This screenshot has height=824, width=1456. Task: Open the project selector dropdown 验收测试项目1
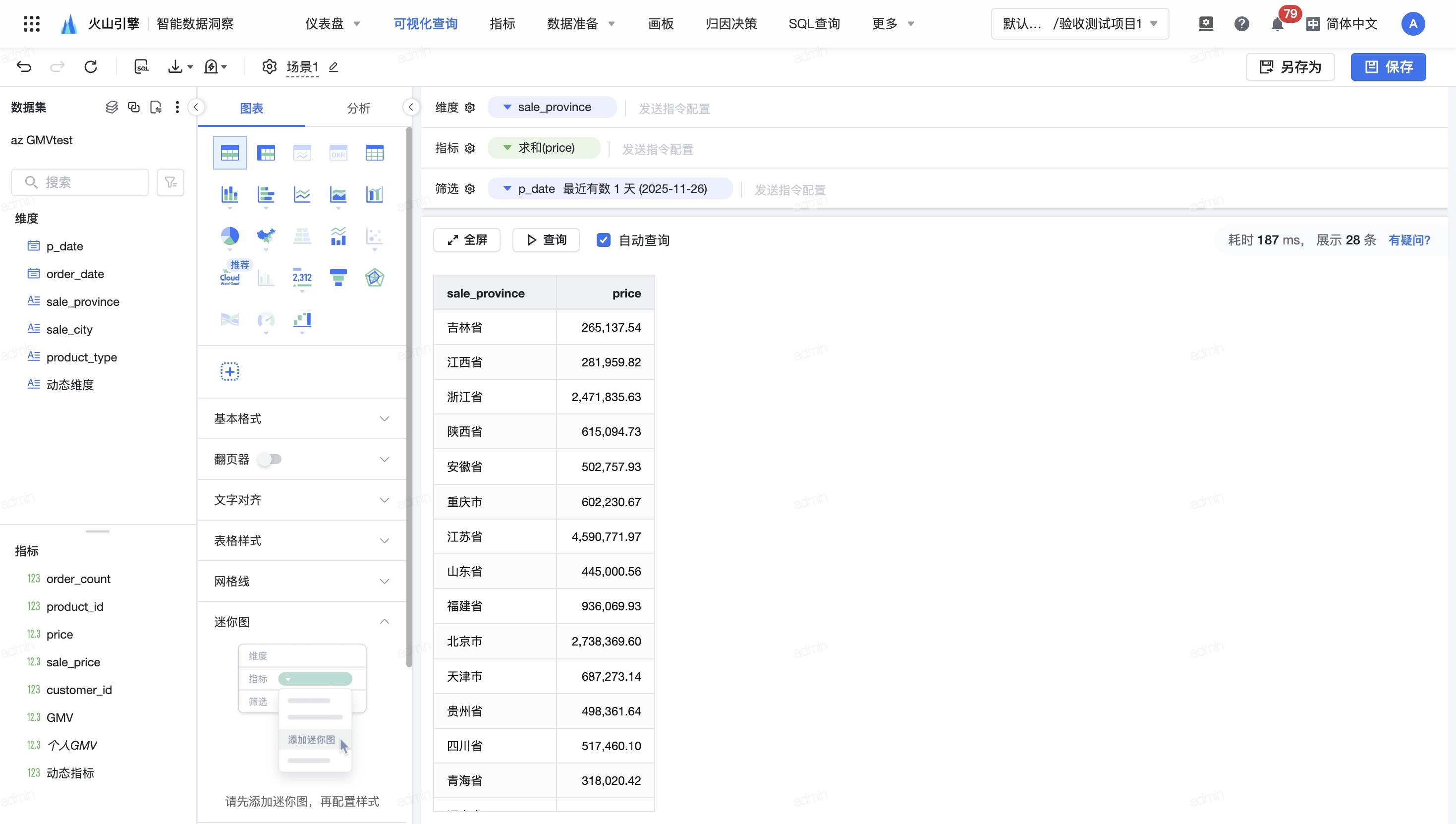[1079, 24]
